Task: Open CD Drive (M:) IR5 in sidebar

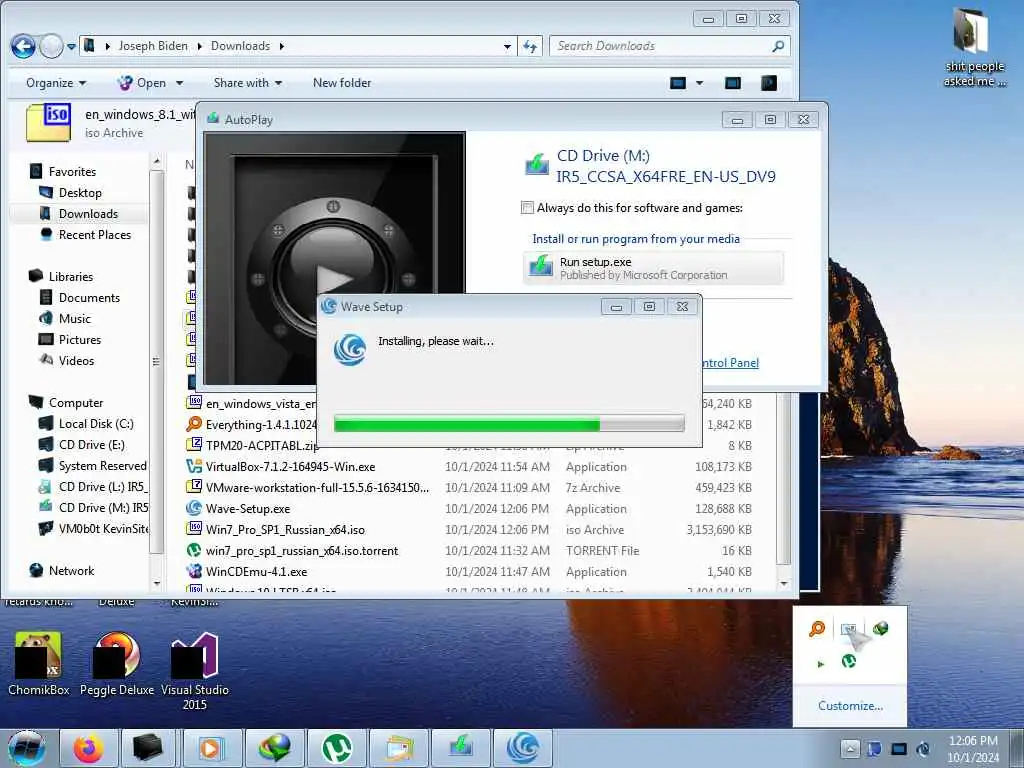Action: tap(103, 507)
